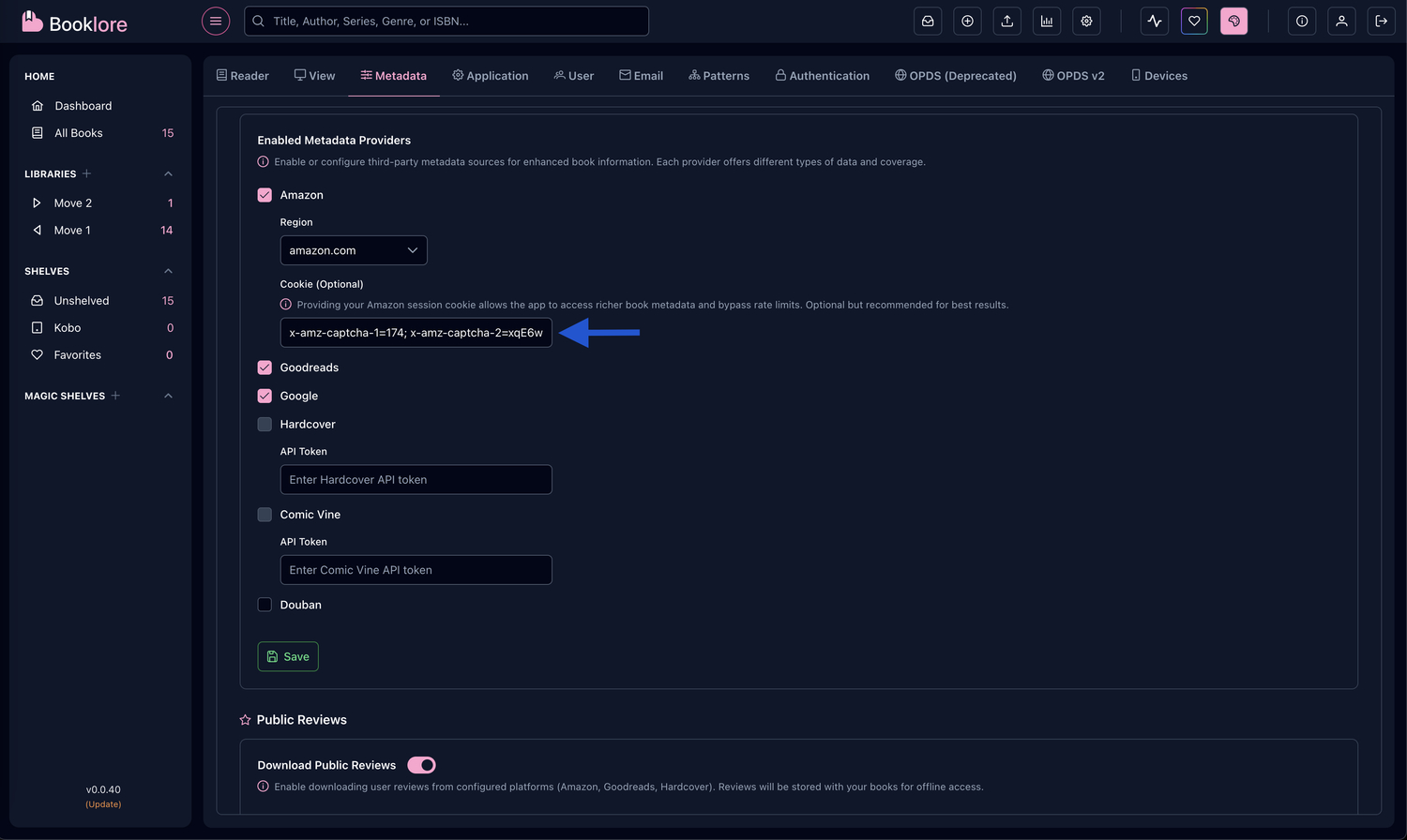Switch to the Authentication tab
Image resolution: width=1407 pixels, height=840 pixels.
(822, 75)
